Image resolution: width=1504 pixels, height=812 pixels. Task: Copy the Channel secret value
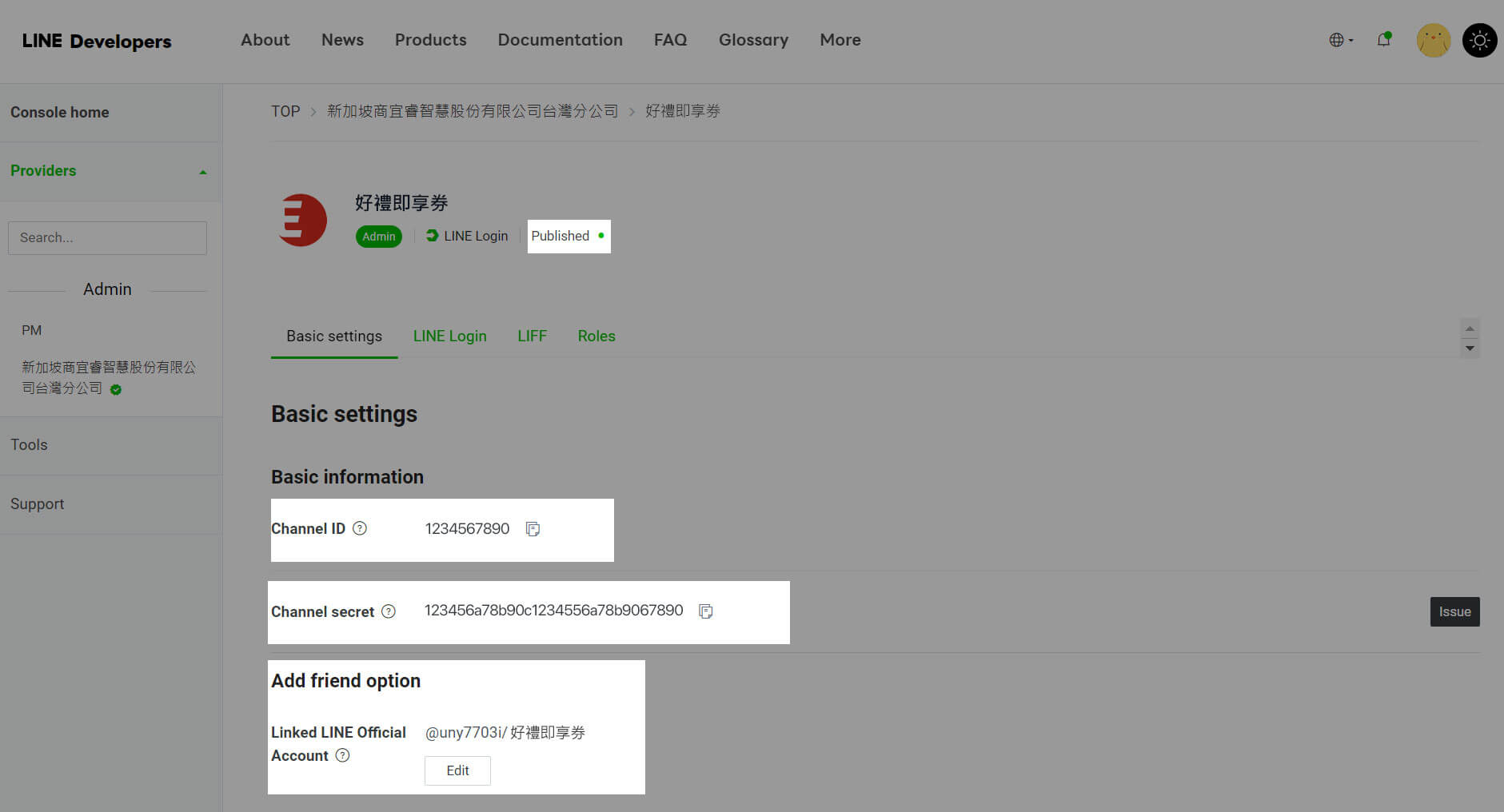tap(706, 611)
